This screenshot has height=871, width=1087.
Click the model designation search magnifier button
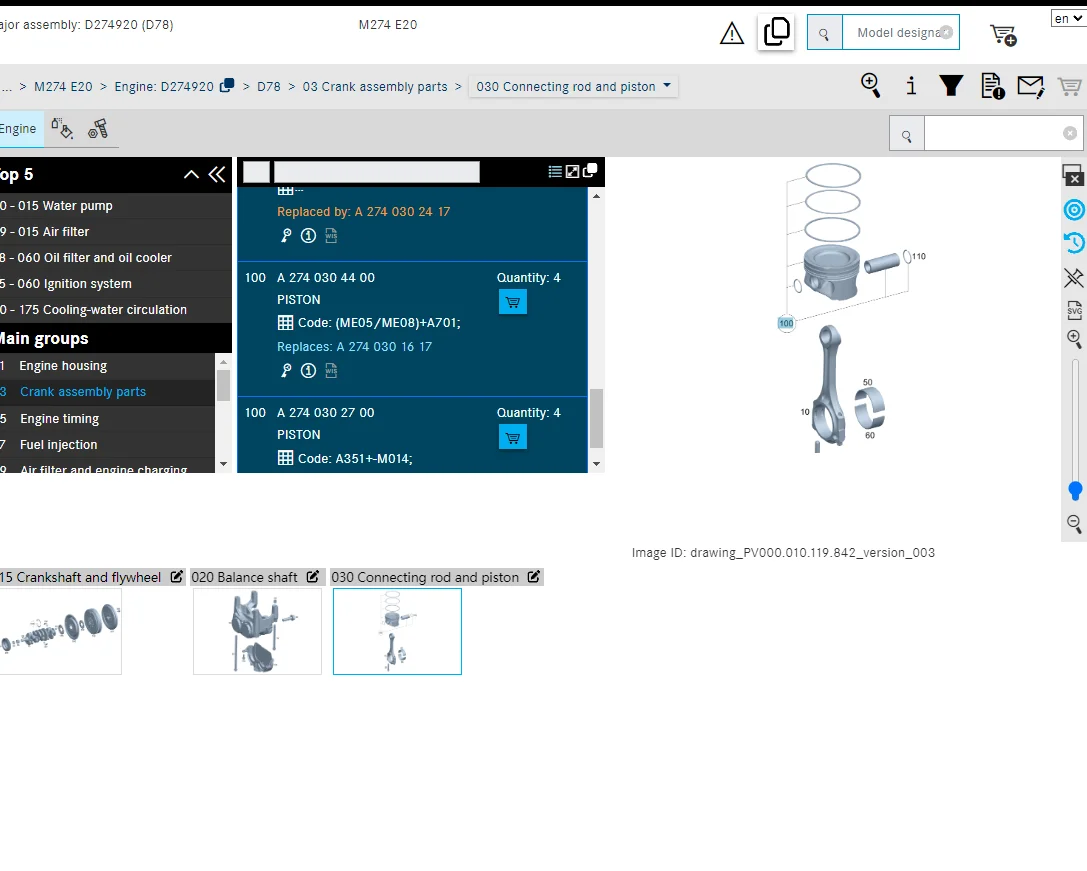point(824,33)
